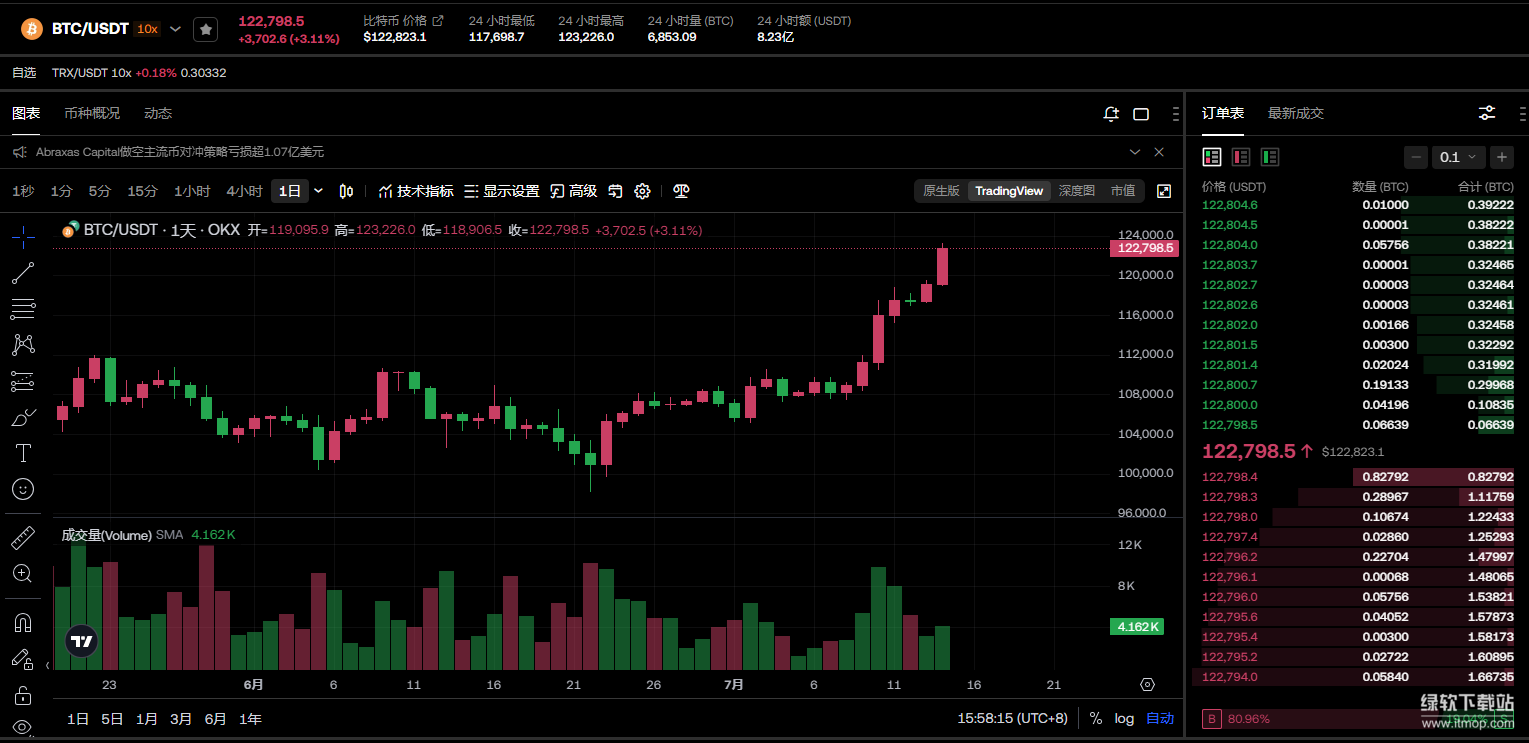The image size is (1529, 743).
Task: Open technical indicators (技术指标)
Action: pyautogui.click(x=416, y=191)
